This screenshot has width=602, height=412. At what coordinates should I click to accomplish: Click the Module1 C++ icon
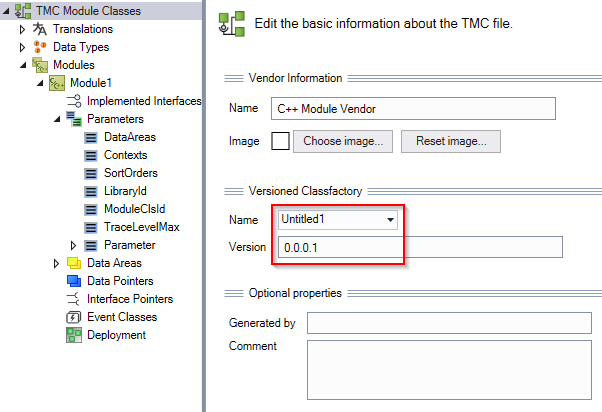[56, 83]
